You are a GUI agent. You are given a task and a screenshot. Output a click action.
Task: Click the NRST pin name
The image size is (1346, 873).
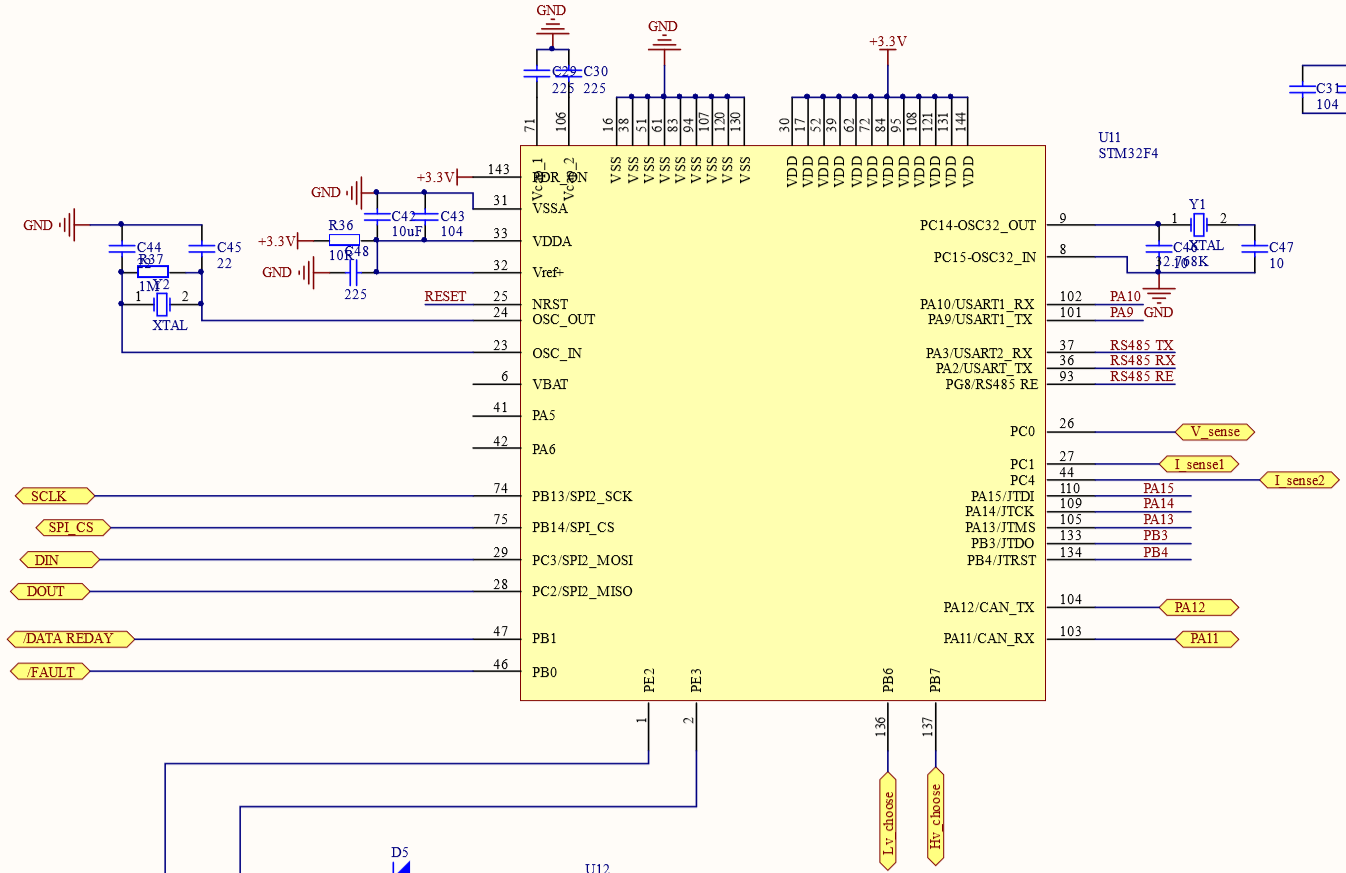click(x=550, y=305)
